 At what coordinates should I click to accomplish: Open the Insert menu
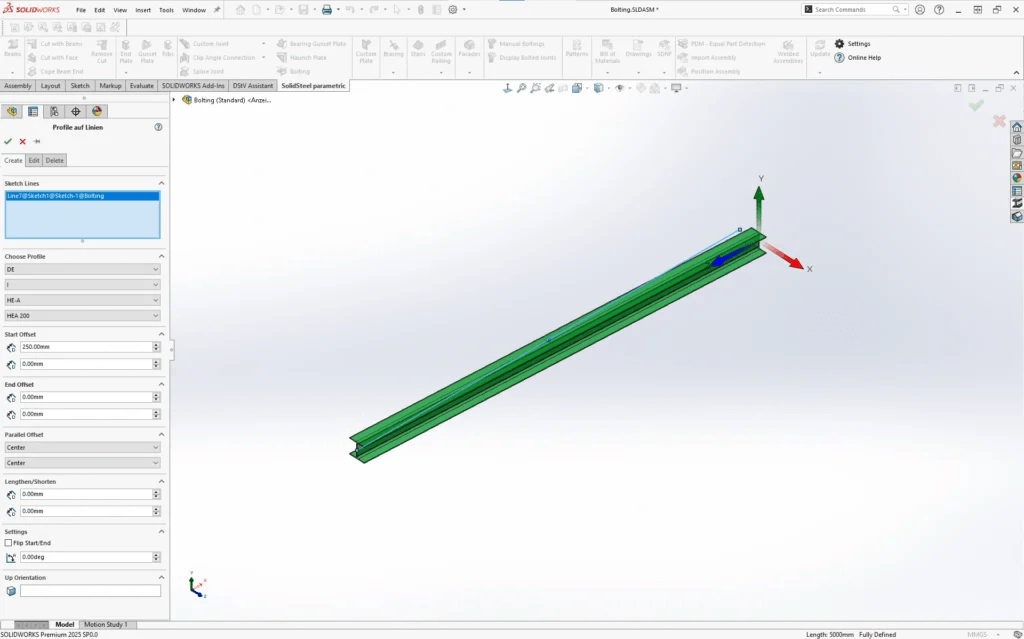[x=143, y=10]
